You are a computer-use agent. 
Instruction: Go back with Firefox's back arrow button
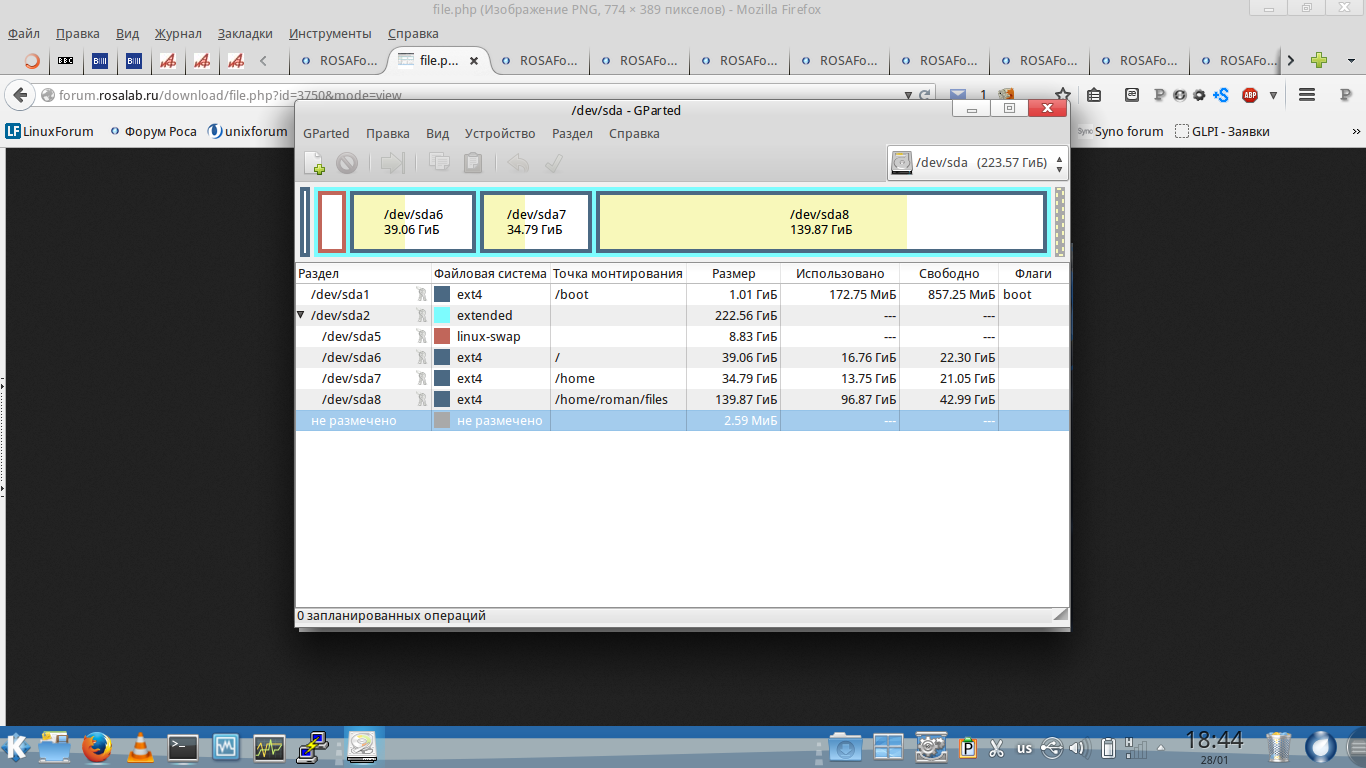19,96
